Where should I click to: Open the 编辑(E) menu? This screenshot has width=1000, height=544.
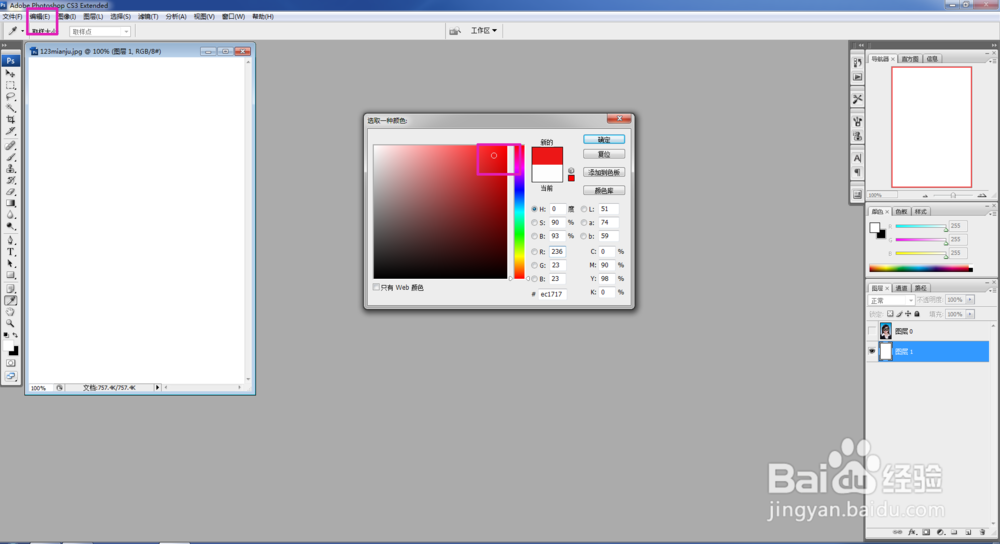coord(40,17)
